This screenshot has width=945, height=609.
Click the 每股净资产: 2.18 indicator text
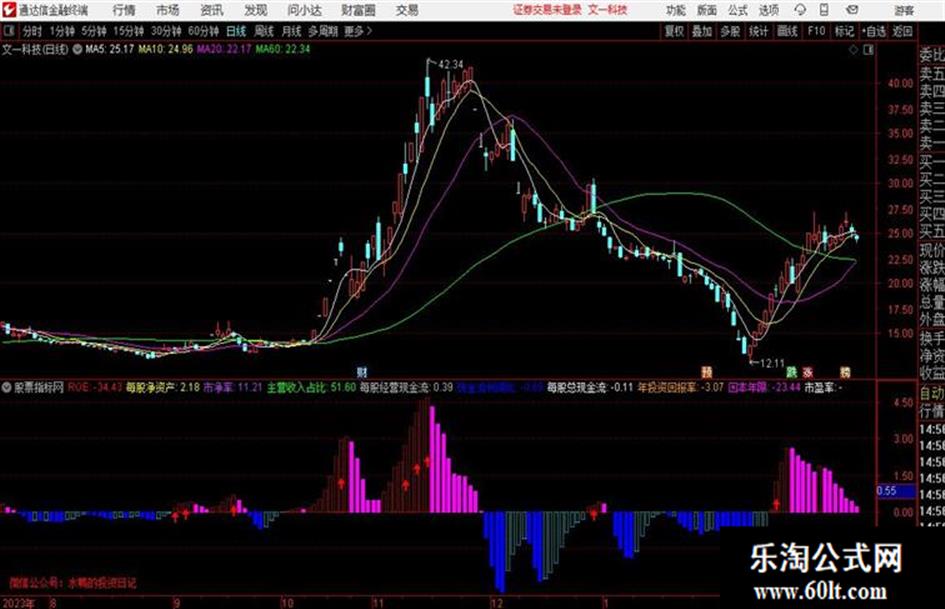click(163, 387)
